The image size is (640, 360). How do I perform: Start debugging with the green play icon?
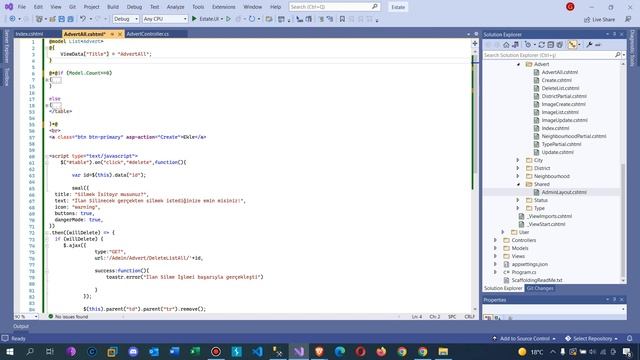tap(194, 19)
